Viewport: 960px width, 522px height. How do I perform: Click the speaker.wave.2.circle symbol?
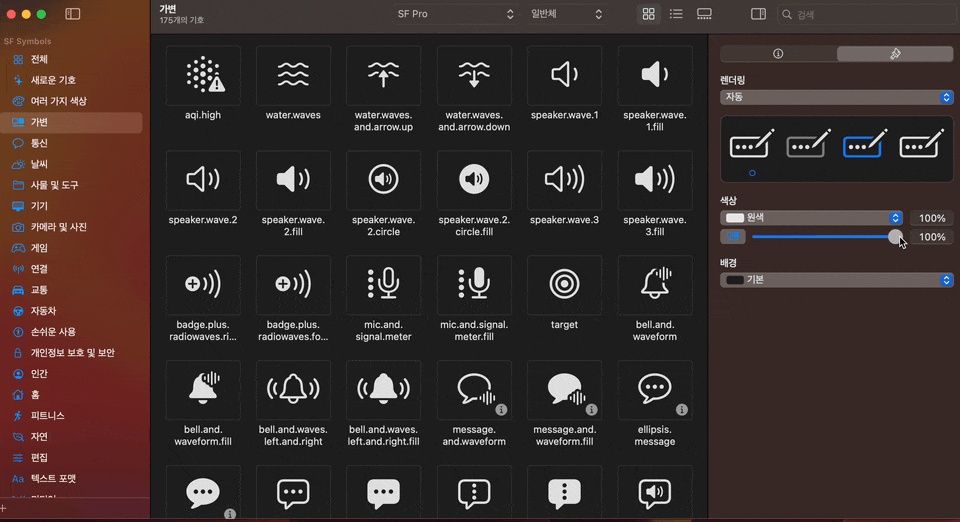click(x=383, y=180)
